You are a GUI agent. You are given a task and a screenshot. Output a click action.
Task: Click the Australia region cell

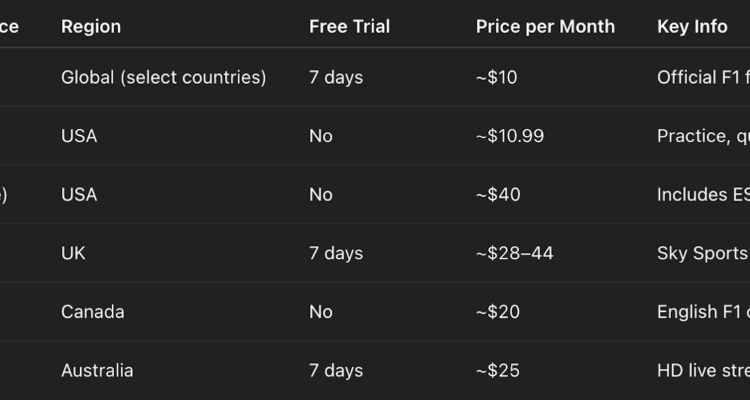click(97, 371)
